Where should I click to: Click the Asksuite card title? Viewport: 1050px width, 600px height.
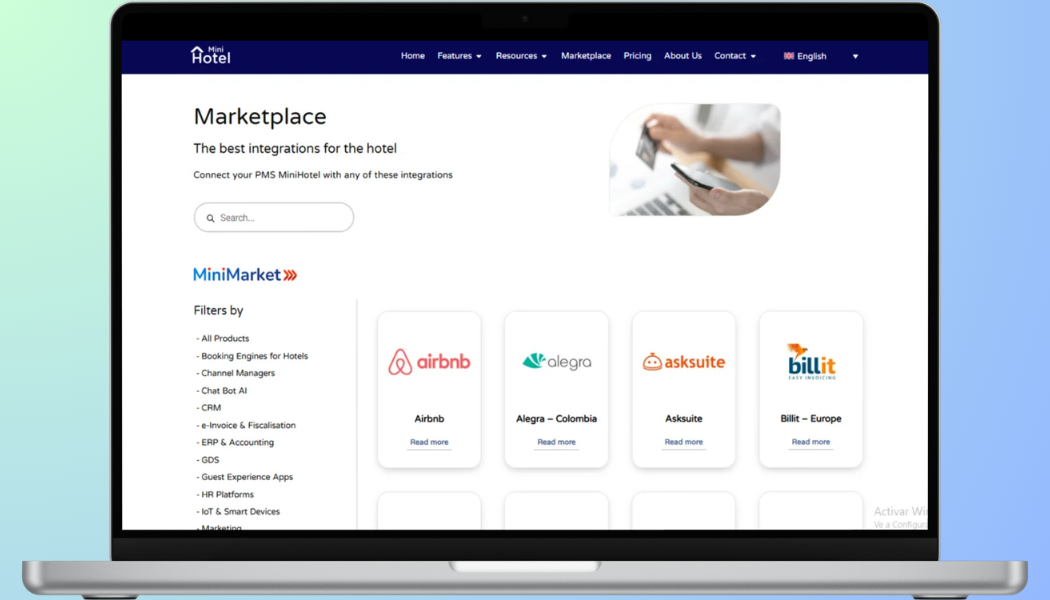[x=684, y=419]
